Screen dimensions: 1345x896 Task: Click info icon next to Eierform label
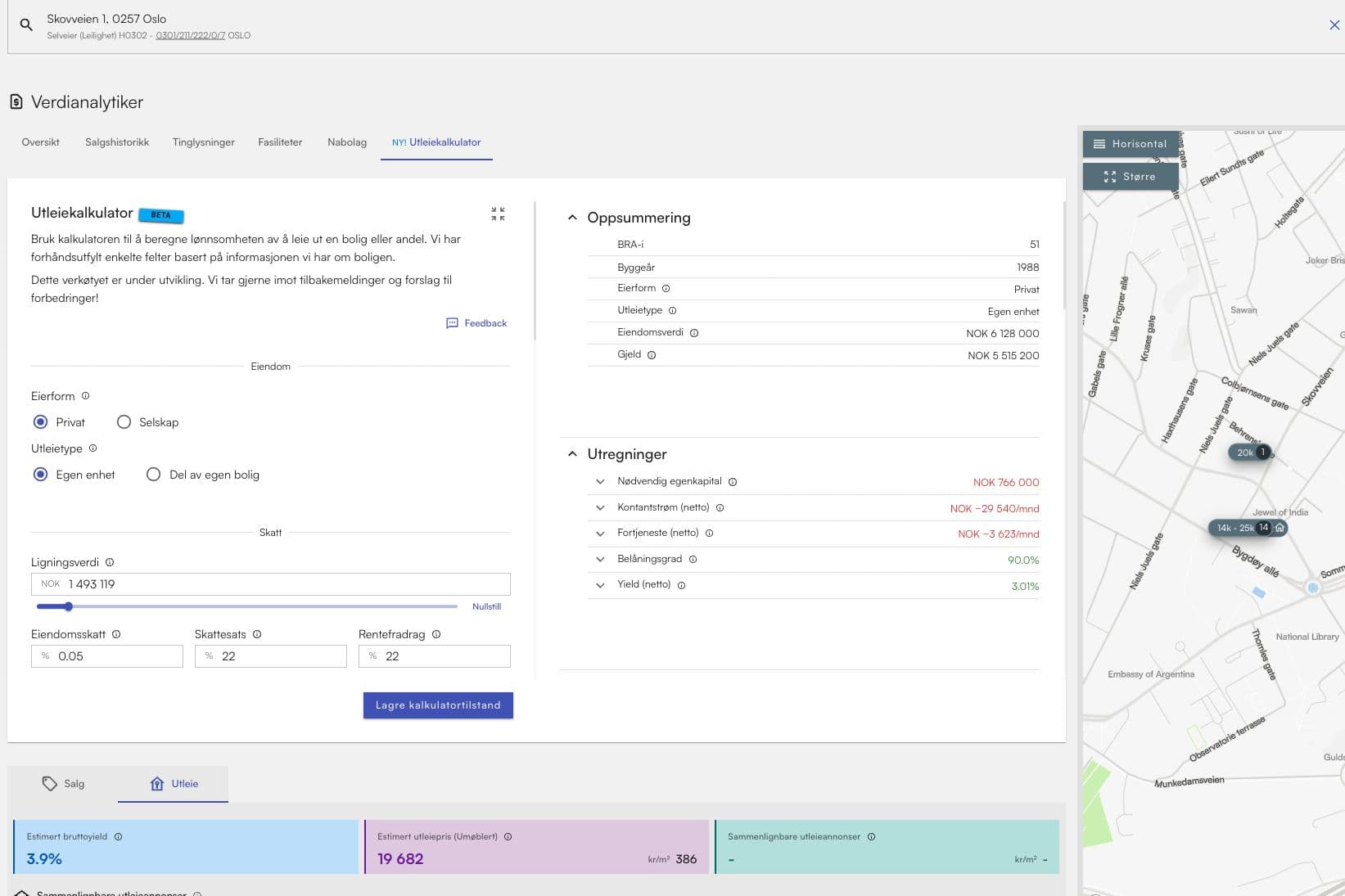pyautogui.click(x=85, y=396)
